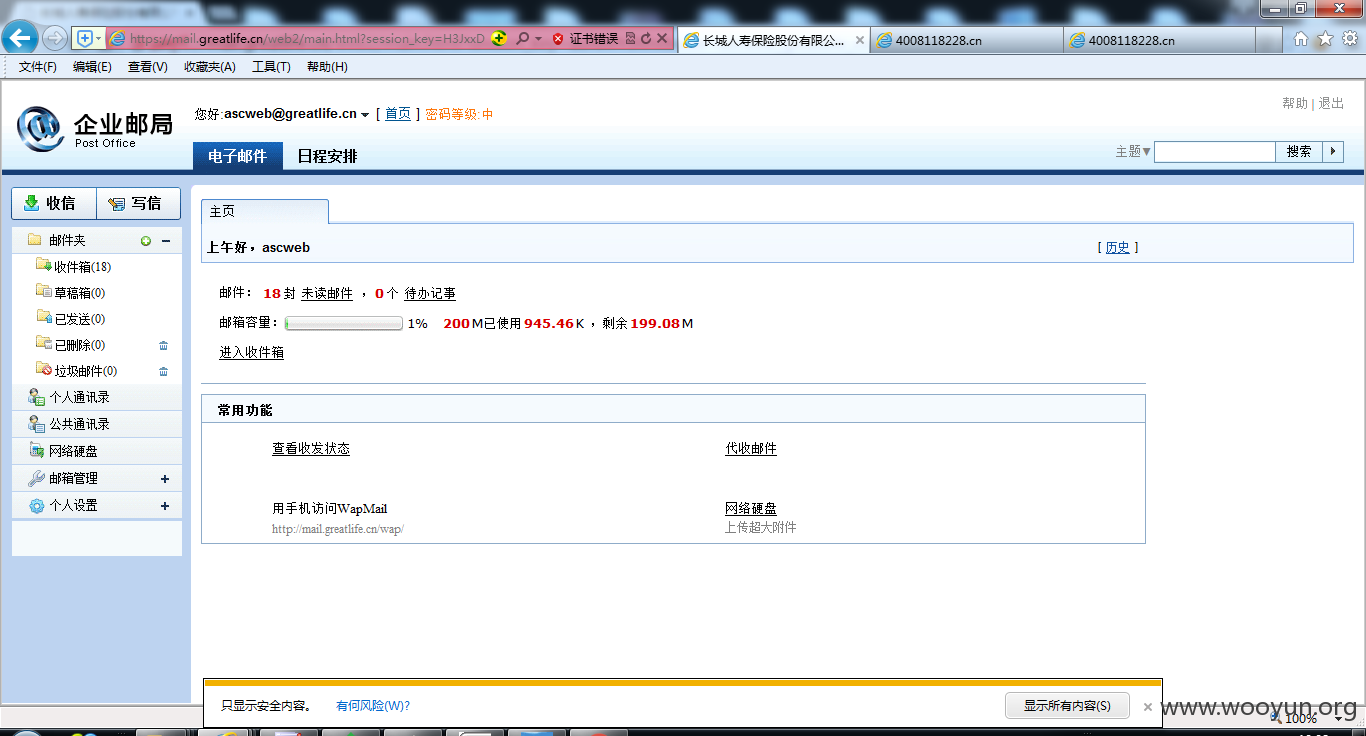Click the browser tools gear icon

pyautogui.click(x=1350, y=39)
